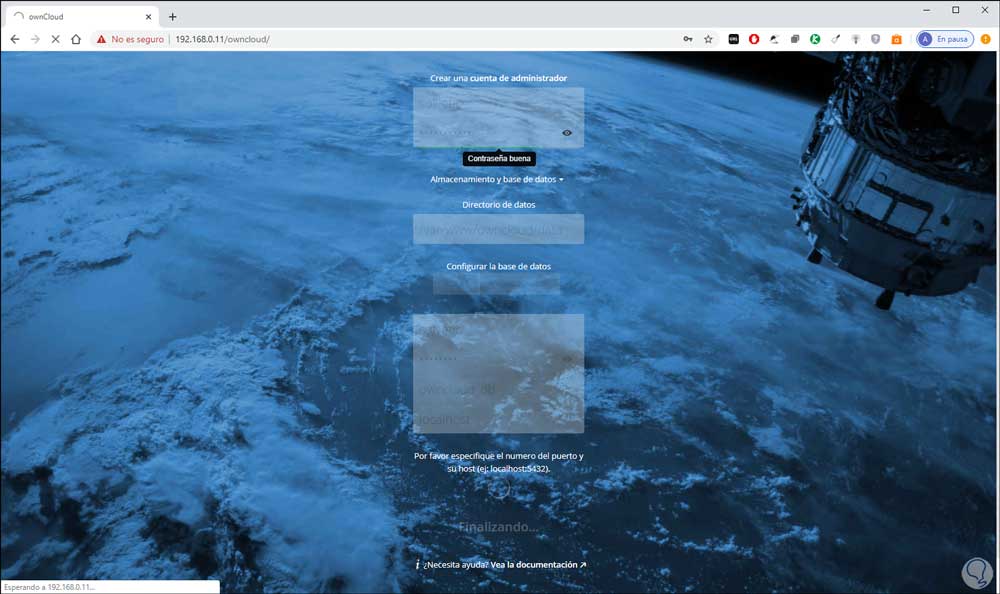The height and width of the screenshot is (594, 1000).
Task: Click the black square extension icon
Action: [733, 39]
